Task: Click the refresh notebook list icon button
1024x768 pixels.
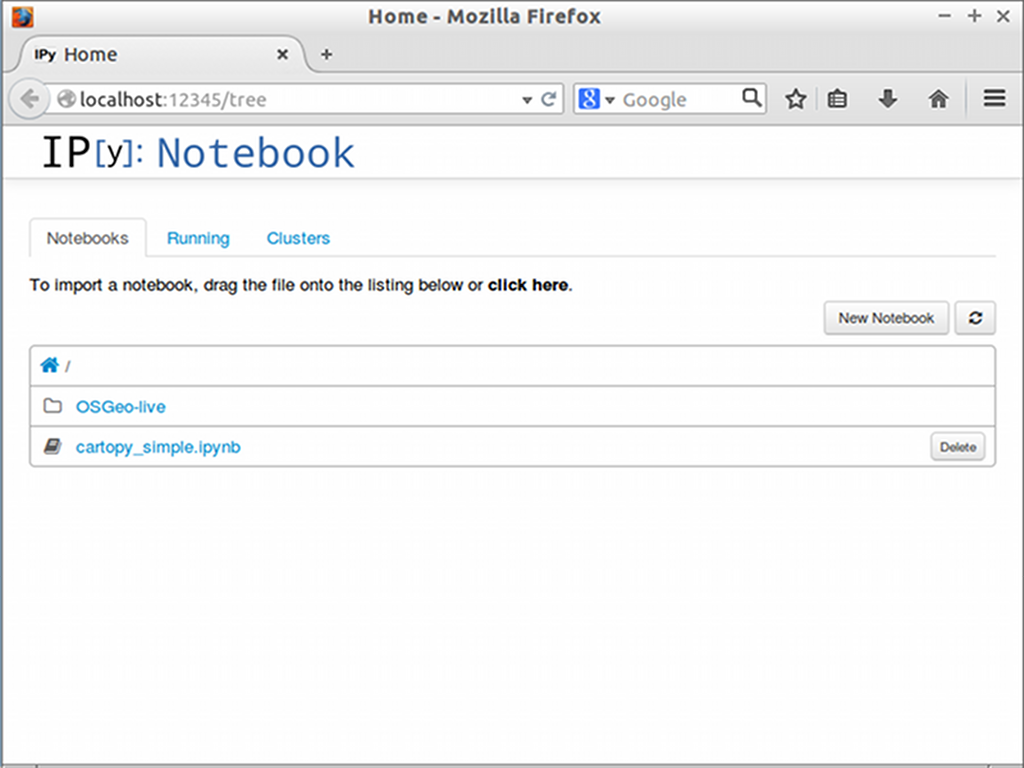Action: [x=975, y=318]
